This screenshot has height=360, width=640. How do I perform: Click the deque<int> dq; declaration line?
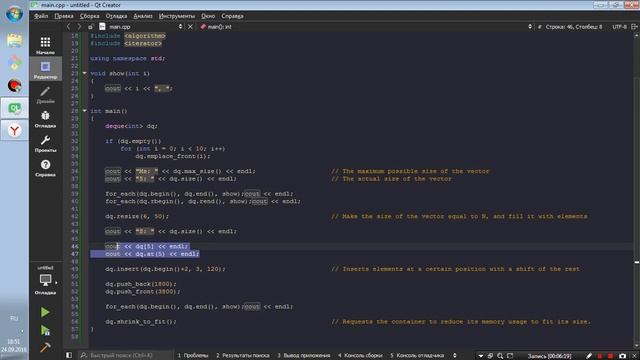click(x=131, y=126)
